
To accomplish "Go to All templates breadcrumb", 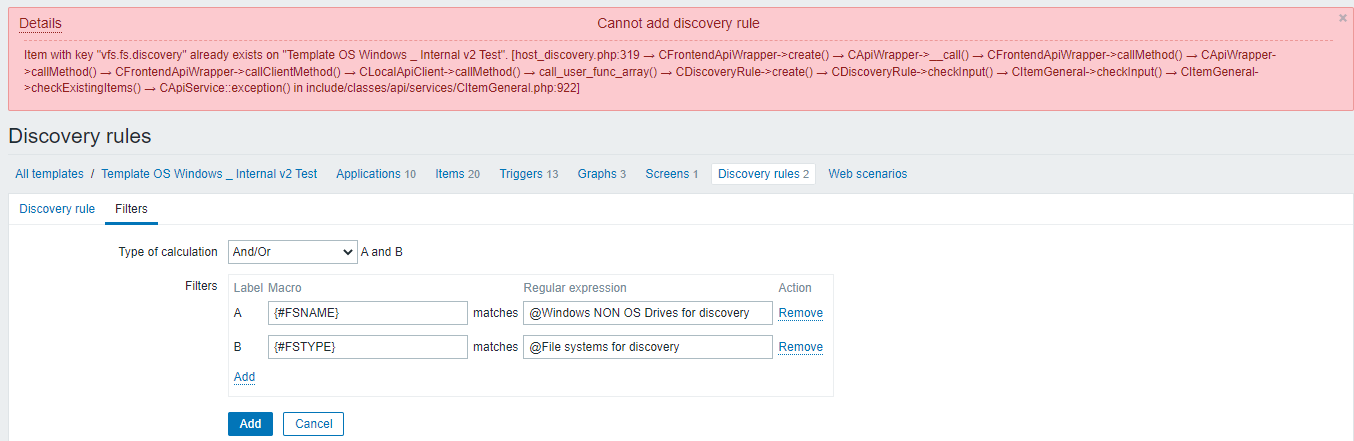I will click(49, 174).
